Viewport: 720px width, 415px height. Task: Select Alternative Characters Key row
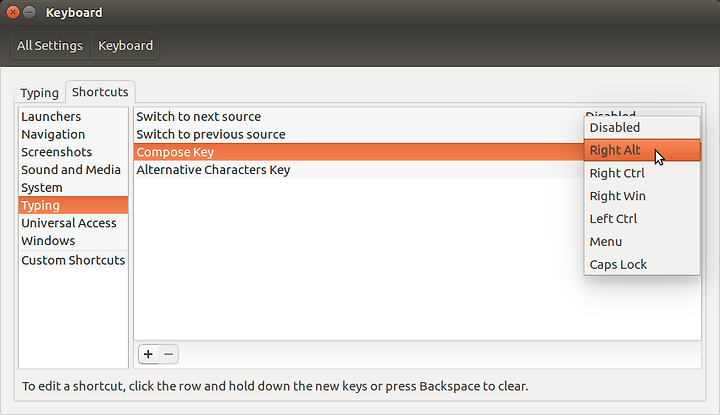click(358, 170)
